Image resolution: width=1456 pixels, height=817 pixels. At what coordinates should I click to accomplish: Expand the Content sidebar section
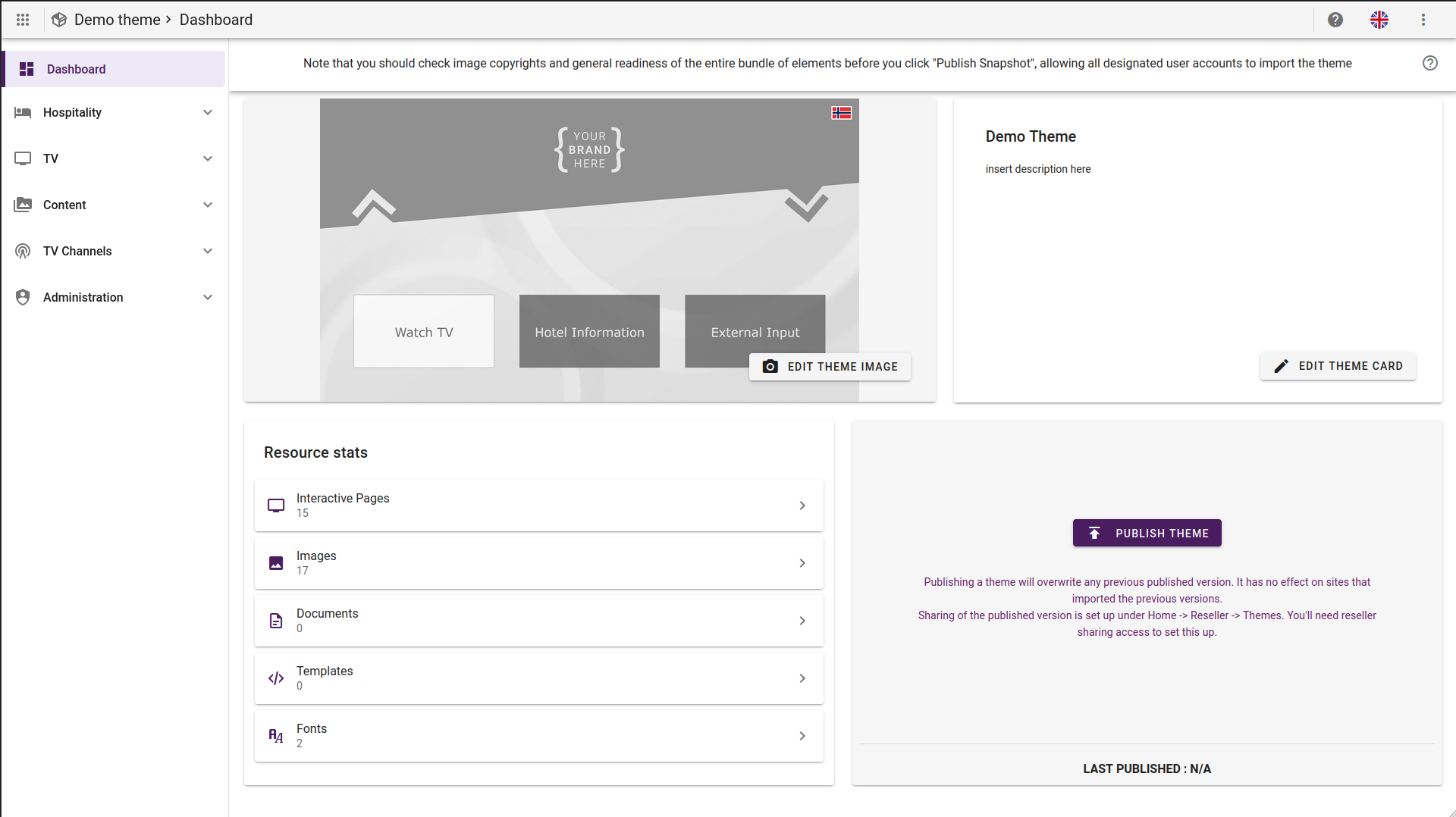coord(114,205)
